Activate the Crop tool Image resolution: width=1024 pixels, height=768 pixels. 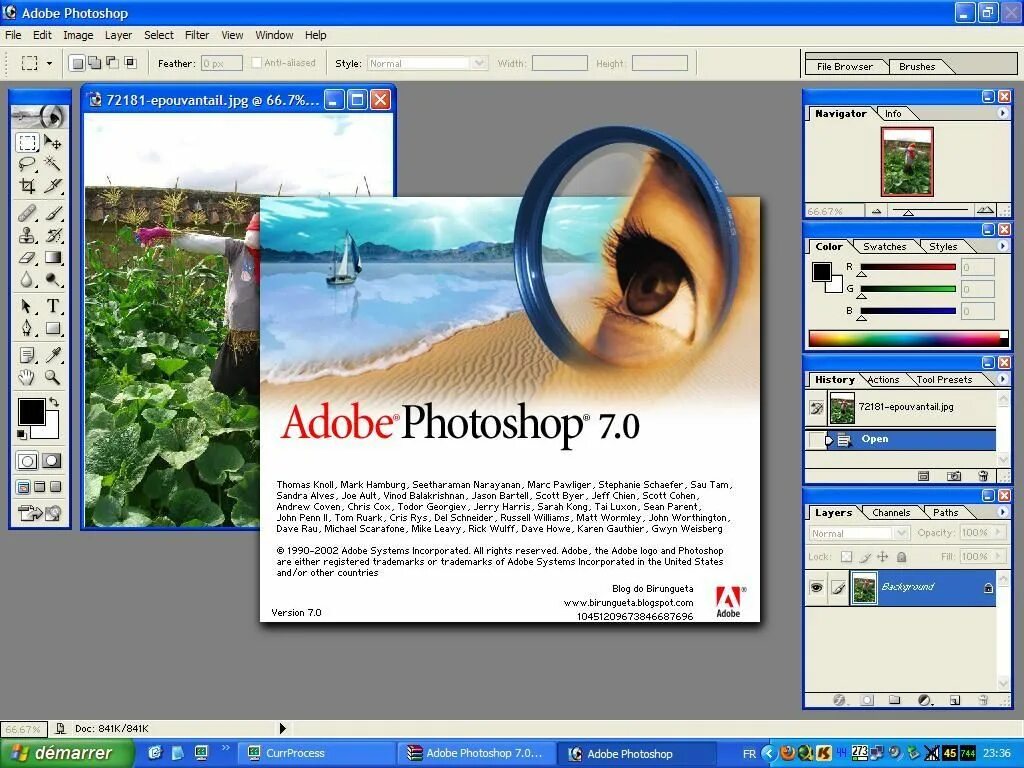click(25, 185)
